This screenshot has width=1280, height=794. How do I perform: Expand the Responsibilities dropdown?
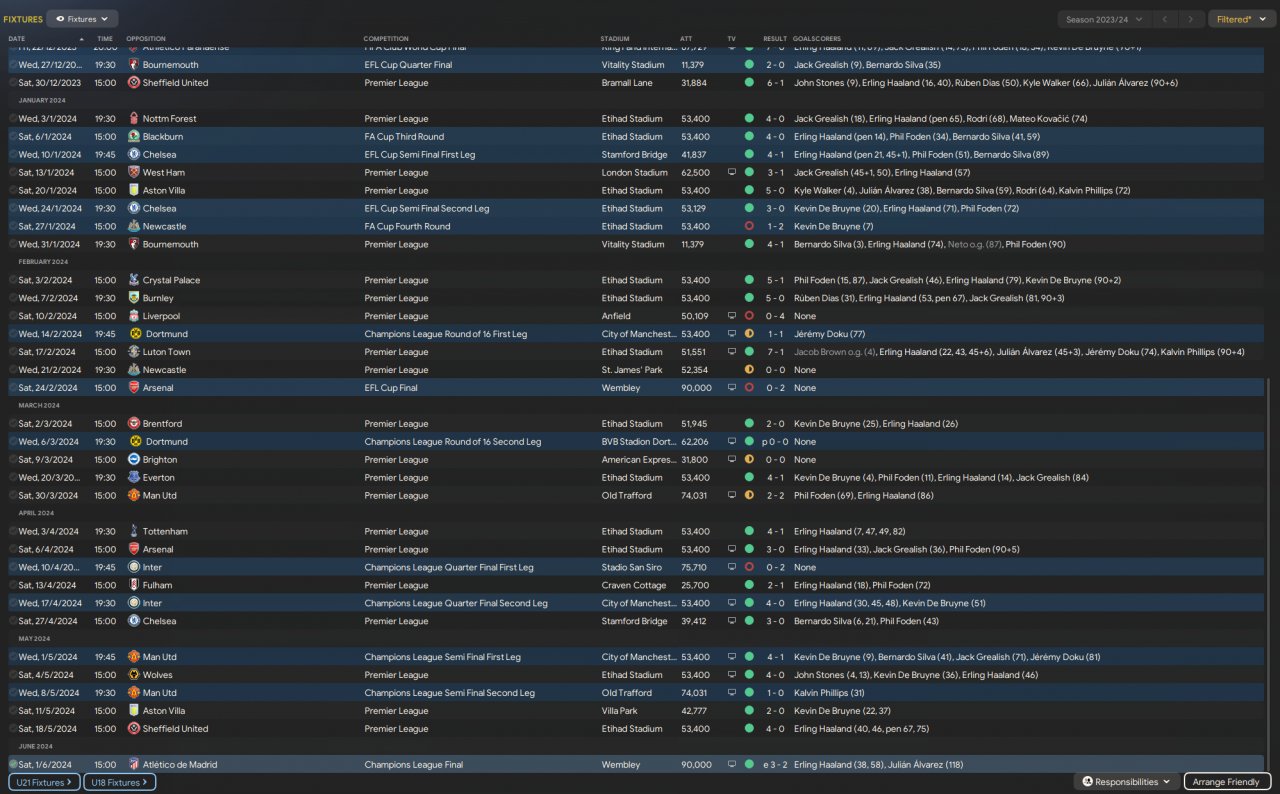click(x=1126, y=782)
